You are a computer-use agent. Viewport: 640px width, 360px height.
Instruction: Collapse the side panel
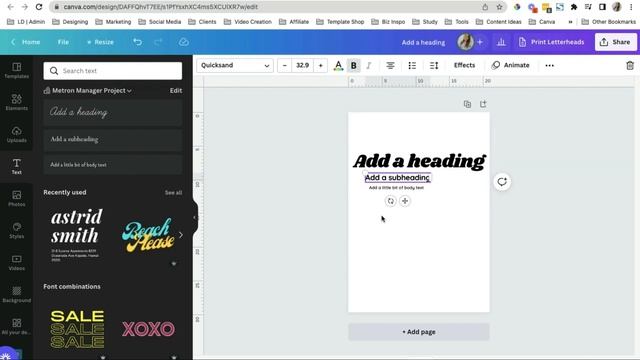[x=194, y=218]
